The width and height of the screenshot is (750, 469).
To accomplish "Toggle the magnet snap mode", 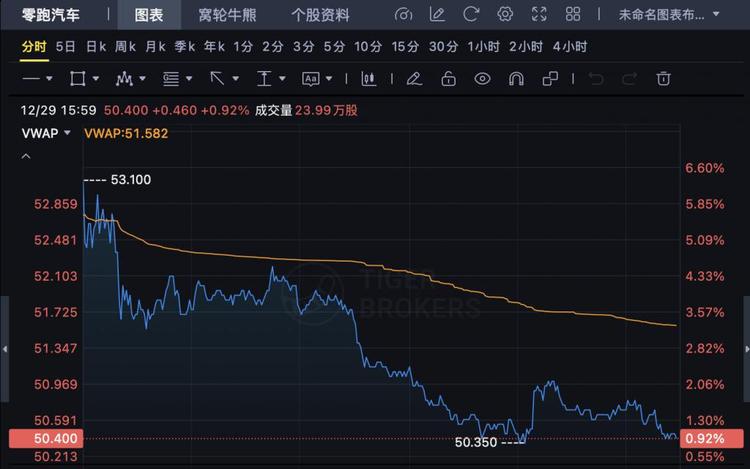I will point(516,78).
